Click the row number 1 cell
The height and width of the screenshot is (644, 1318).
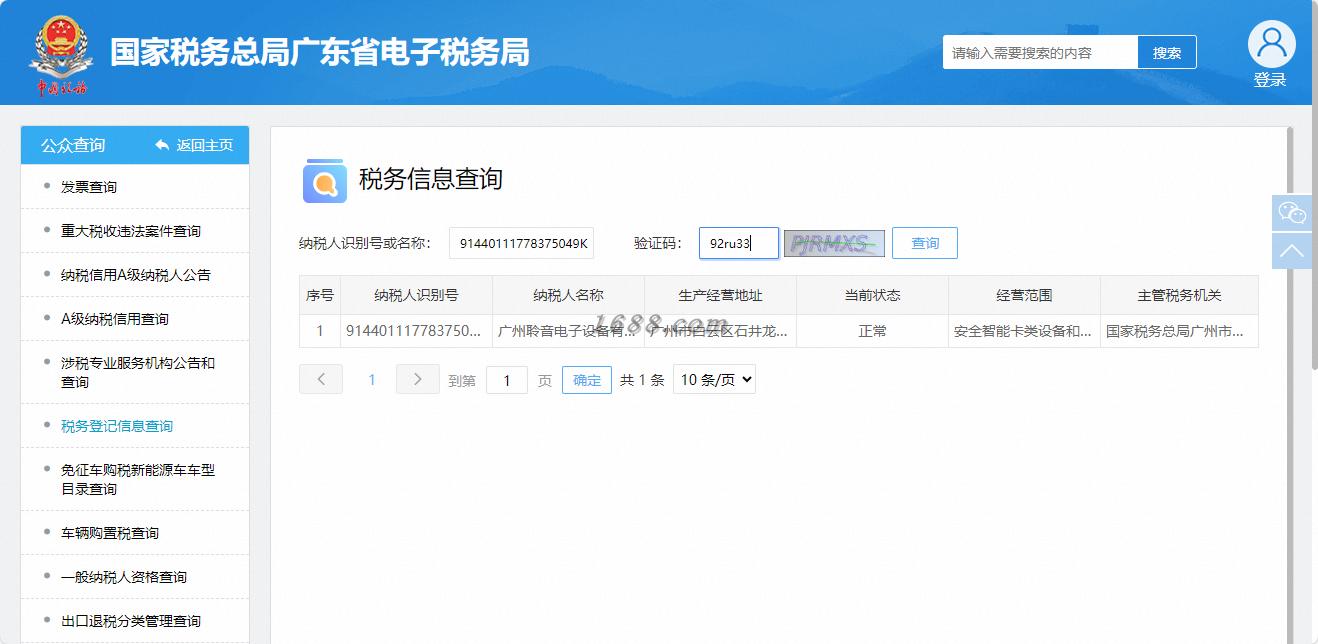[x=320, y=331]
